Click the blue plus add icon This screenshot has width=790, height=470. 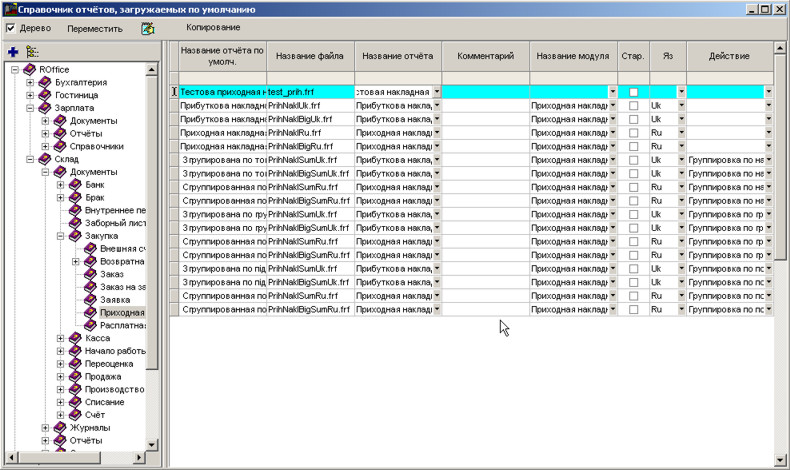click(x=13, y=51)
